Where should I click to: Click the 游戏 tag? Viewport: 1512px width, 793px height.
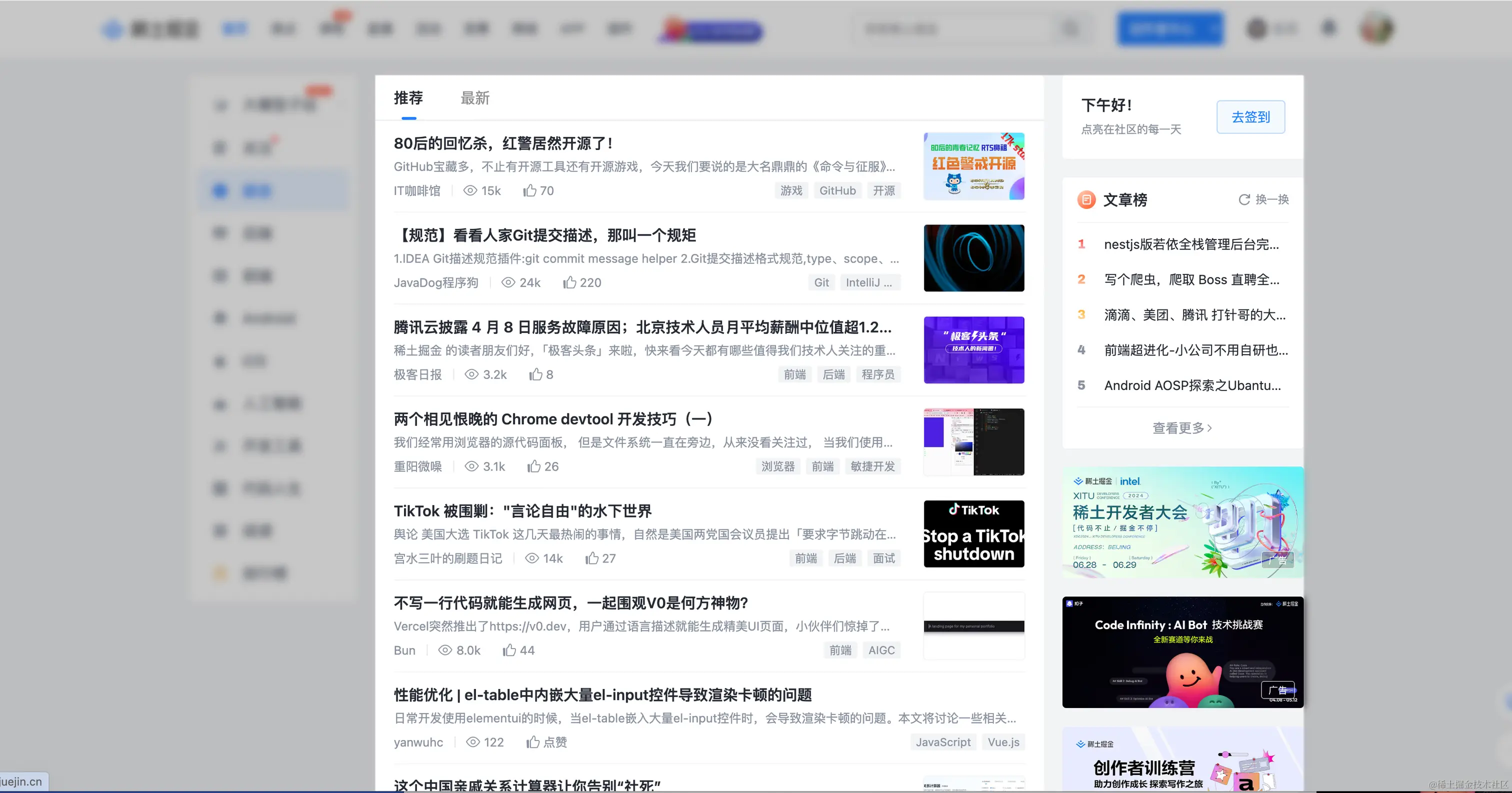(790, 190)
